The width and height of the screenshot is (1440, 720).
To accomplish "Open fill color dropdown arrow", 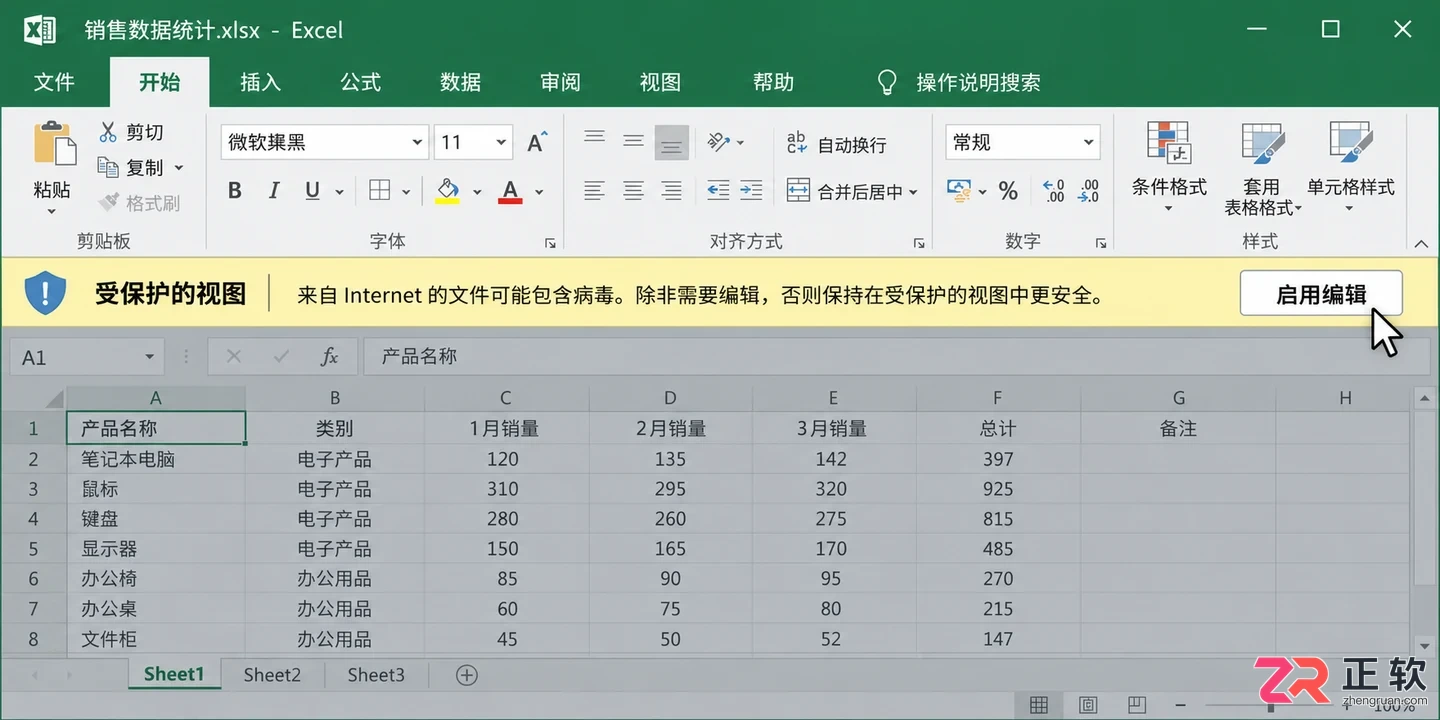I will pos(477,192).
